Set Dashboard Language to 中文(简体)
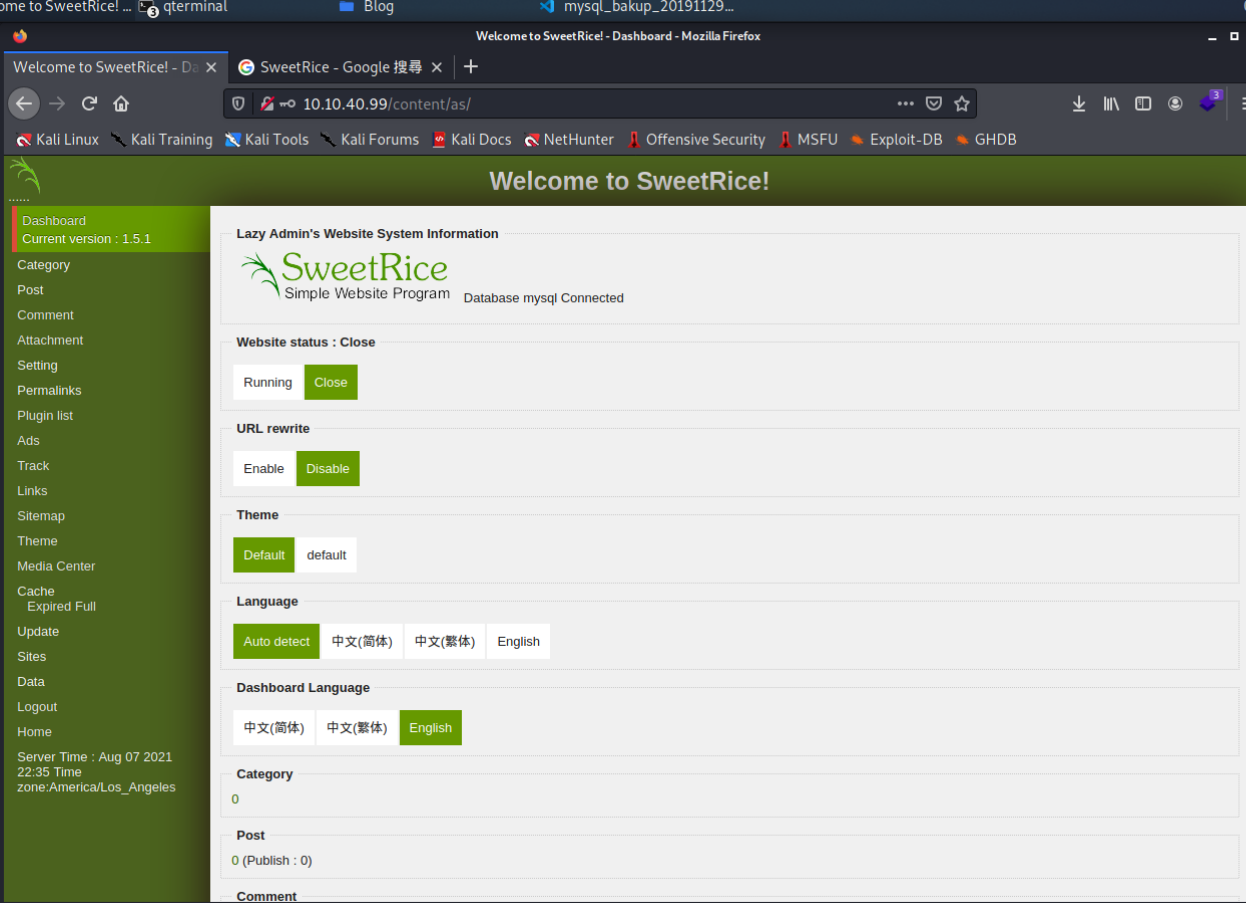Viewport: 1246px width, 903px height. [x=274, y=728]
